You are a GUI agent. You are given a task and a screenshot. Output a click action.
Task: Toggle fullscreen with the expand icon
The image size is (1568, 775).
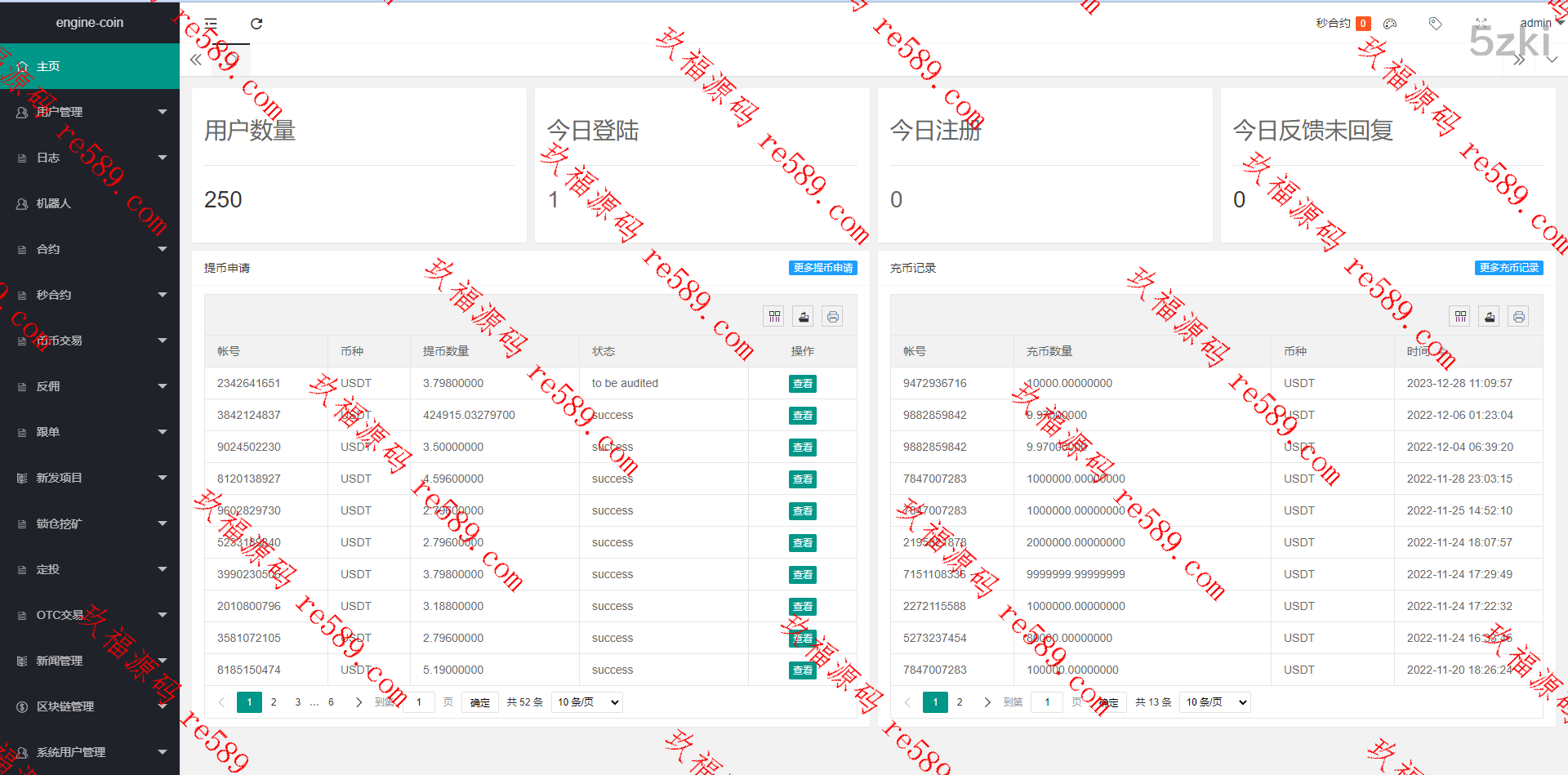point(1481,24)
